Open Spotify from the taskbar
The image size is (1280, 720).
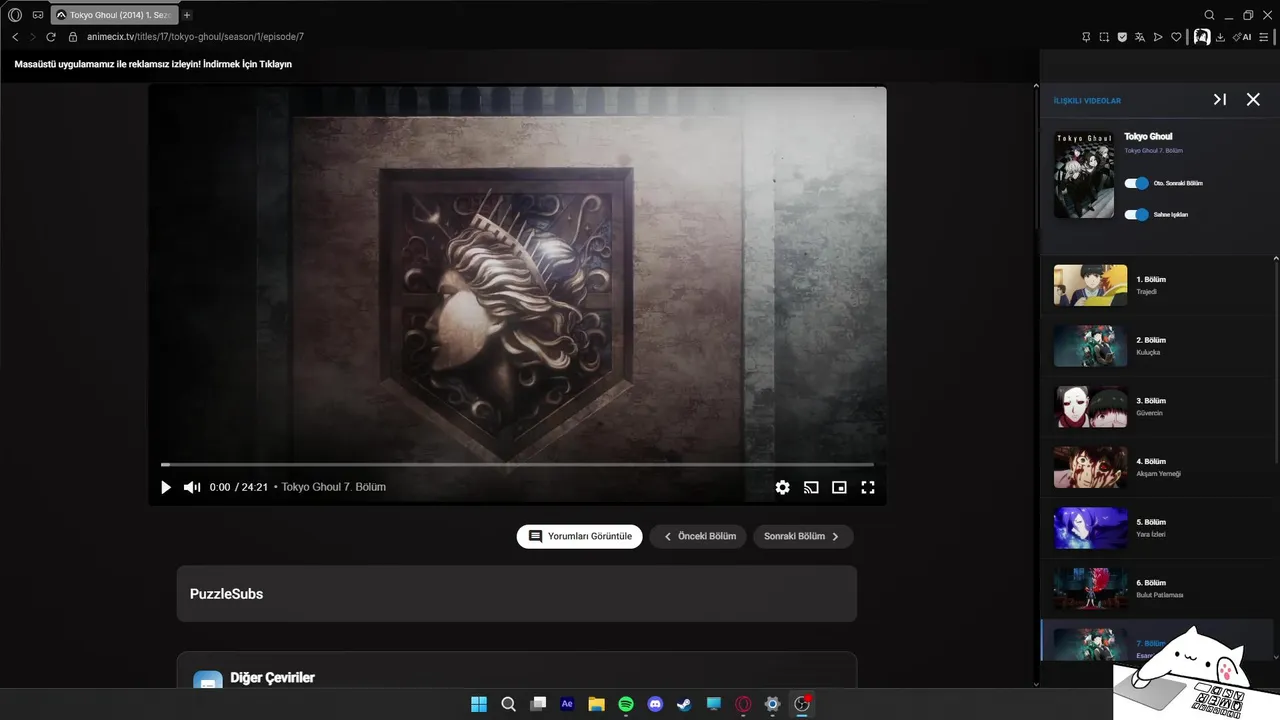626,704
